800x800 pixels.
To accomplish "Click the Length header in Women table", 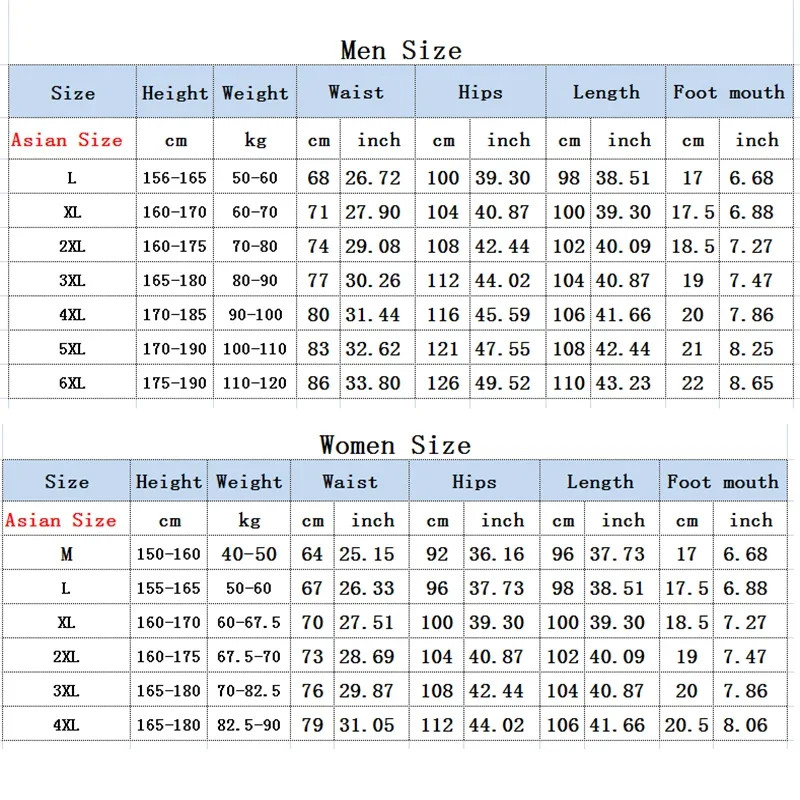I will (x=599, y=481).
